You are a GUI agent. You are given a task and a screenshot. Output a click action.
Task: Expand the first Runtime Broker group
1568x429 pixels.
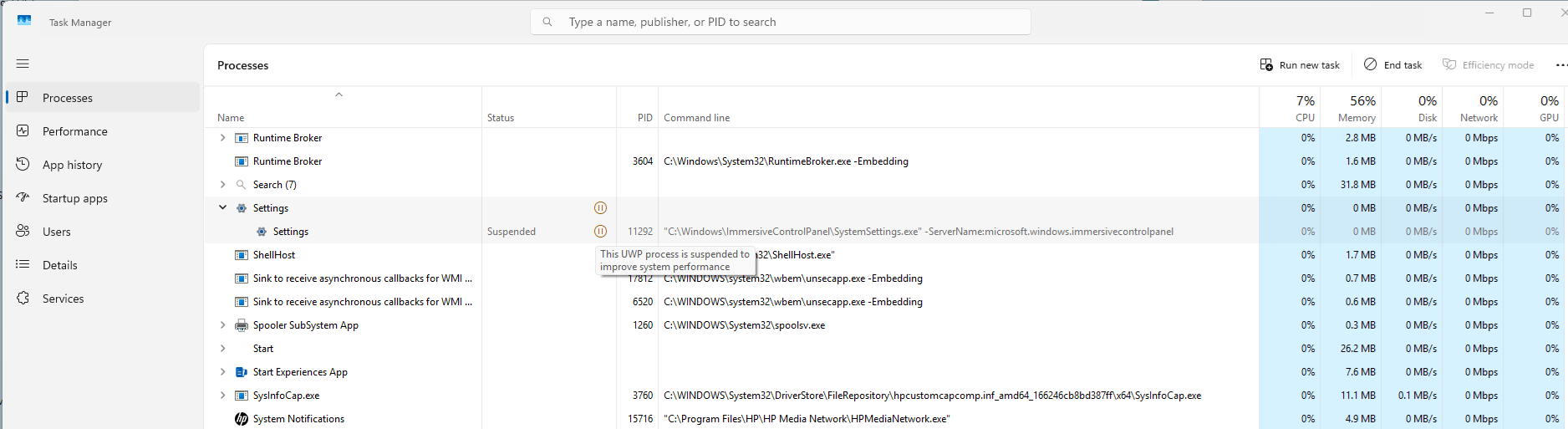pos(222,138)
